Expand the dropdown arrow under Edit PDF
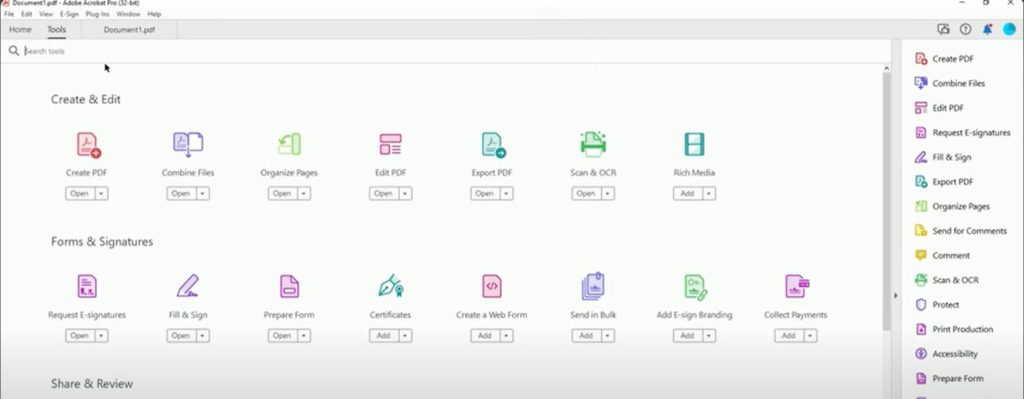Screen dimensions: 1024x399 tap(406, 194)
